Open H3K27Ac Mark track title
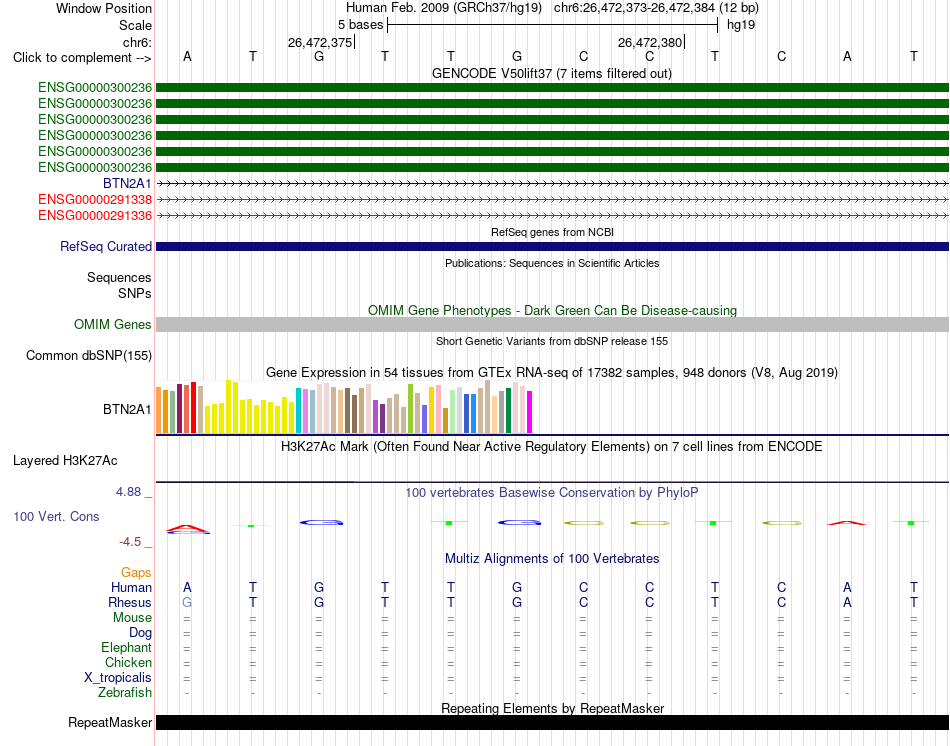The width and height of the screenshot is (950, 746). tap(552, 447)
